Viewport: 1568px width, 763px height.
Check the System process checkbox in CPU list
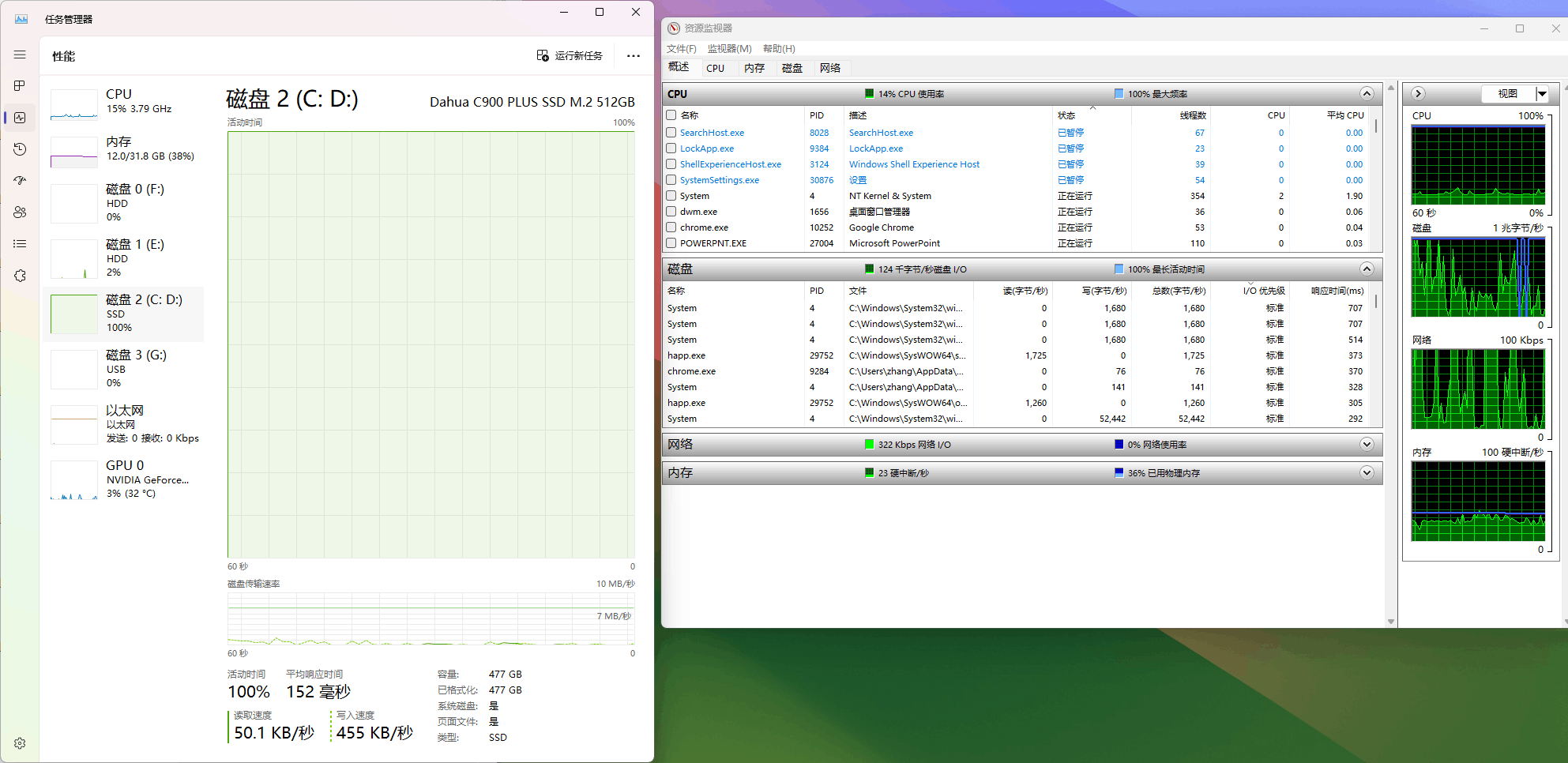tap(671, 196)
